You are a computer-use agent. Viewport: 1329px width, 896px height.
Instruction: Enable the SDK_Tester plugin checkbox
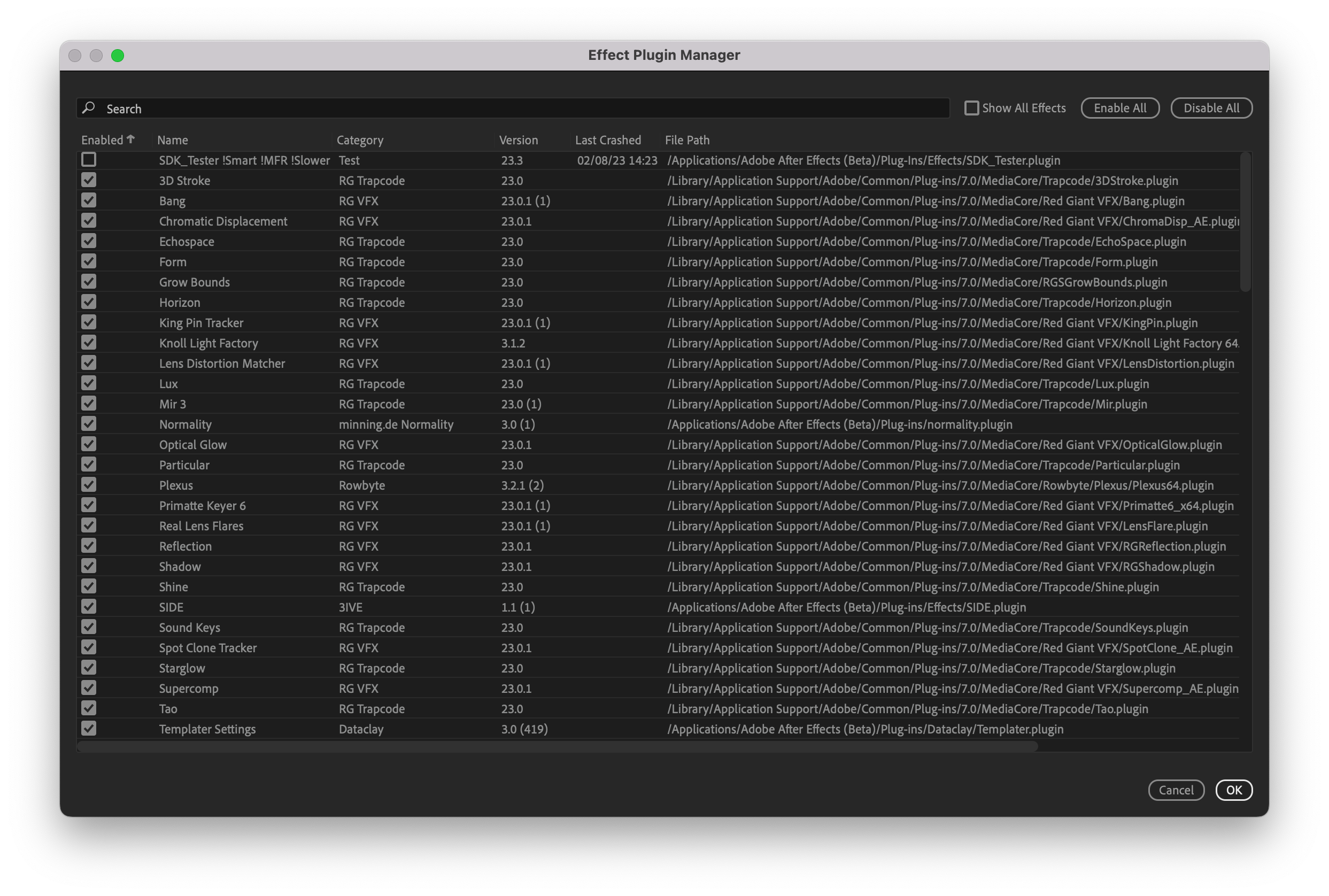pyautogui.click(x=89, y=160)
